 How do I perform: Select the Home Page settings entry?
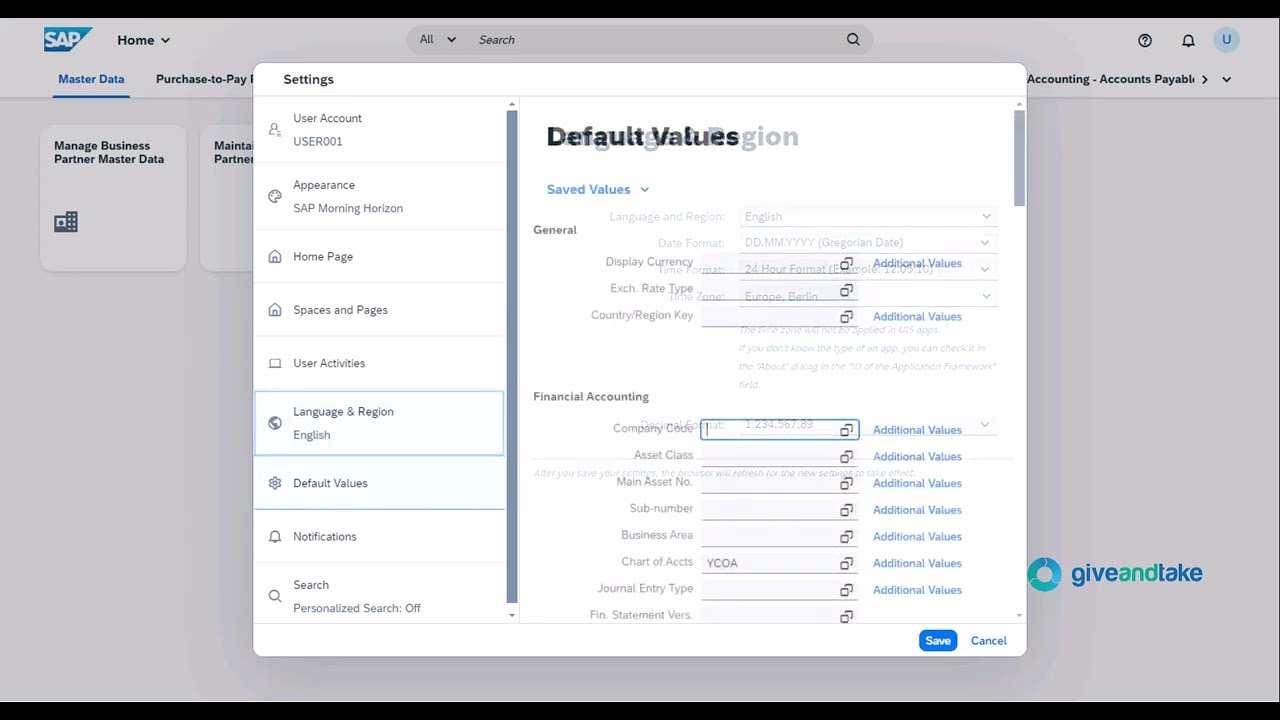pyautogui.click(x=379, y=257)
